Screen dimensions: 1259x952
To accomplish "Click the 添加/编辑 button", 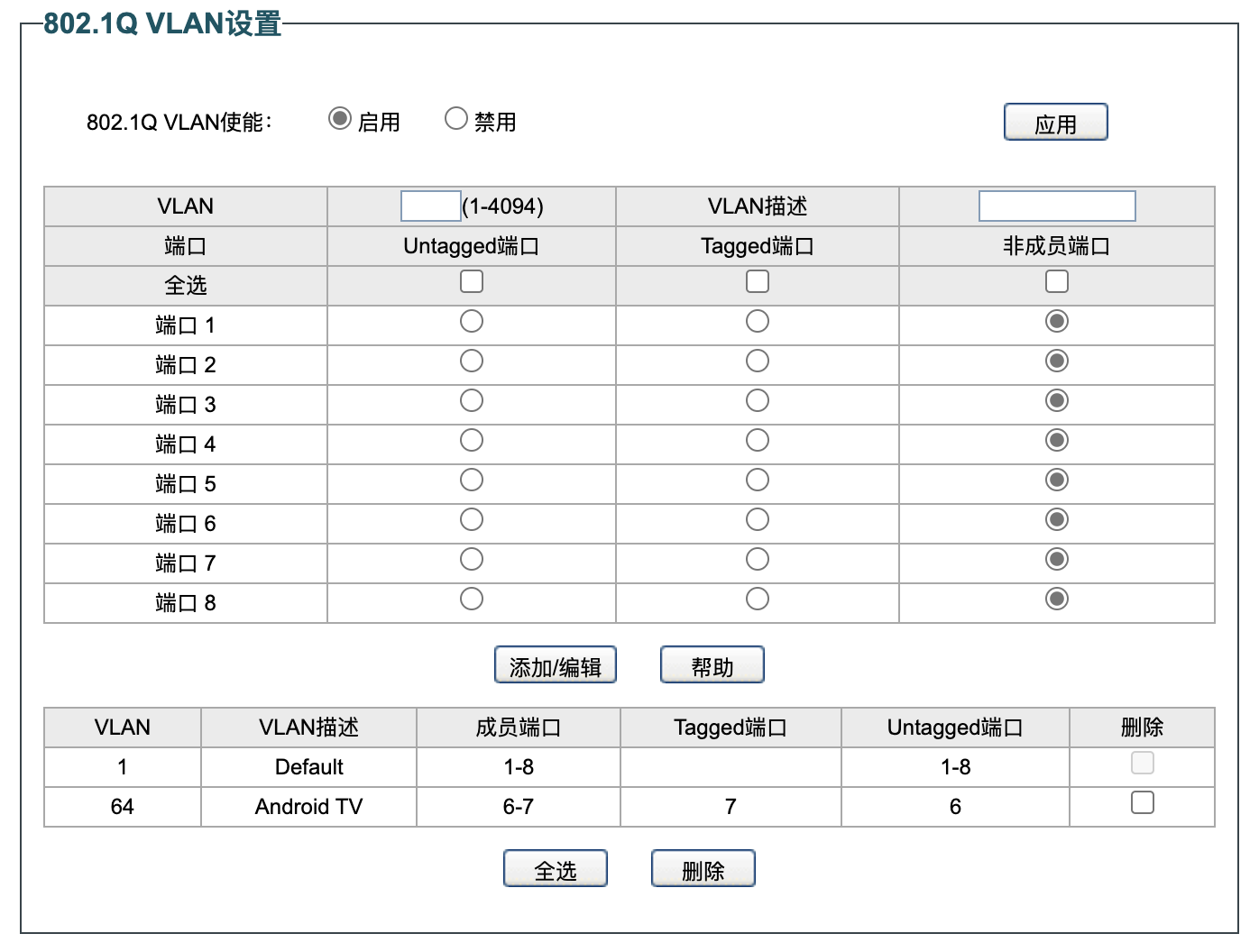I will [556, 665].
